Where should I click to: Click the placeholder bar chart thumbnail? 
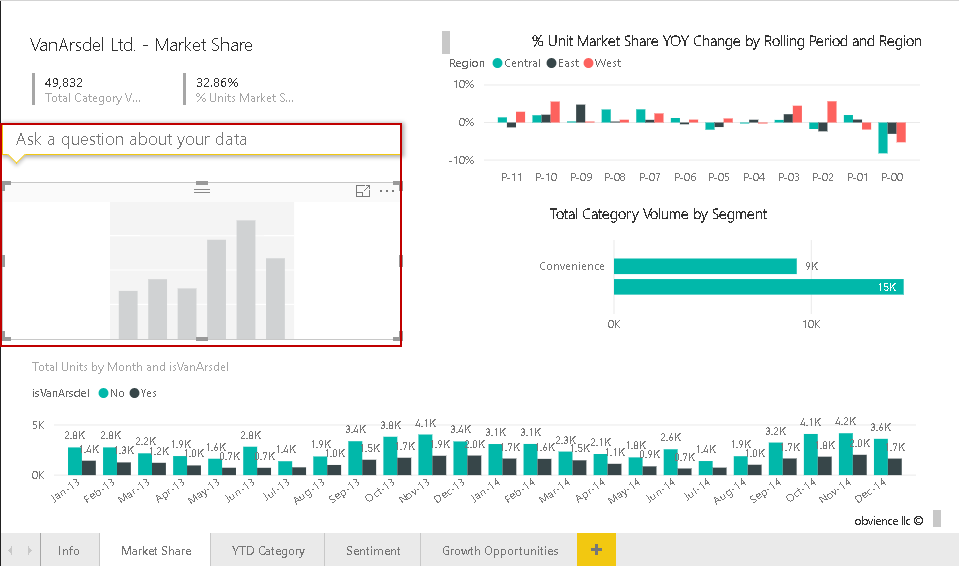click(x=201, y=271)
